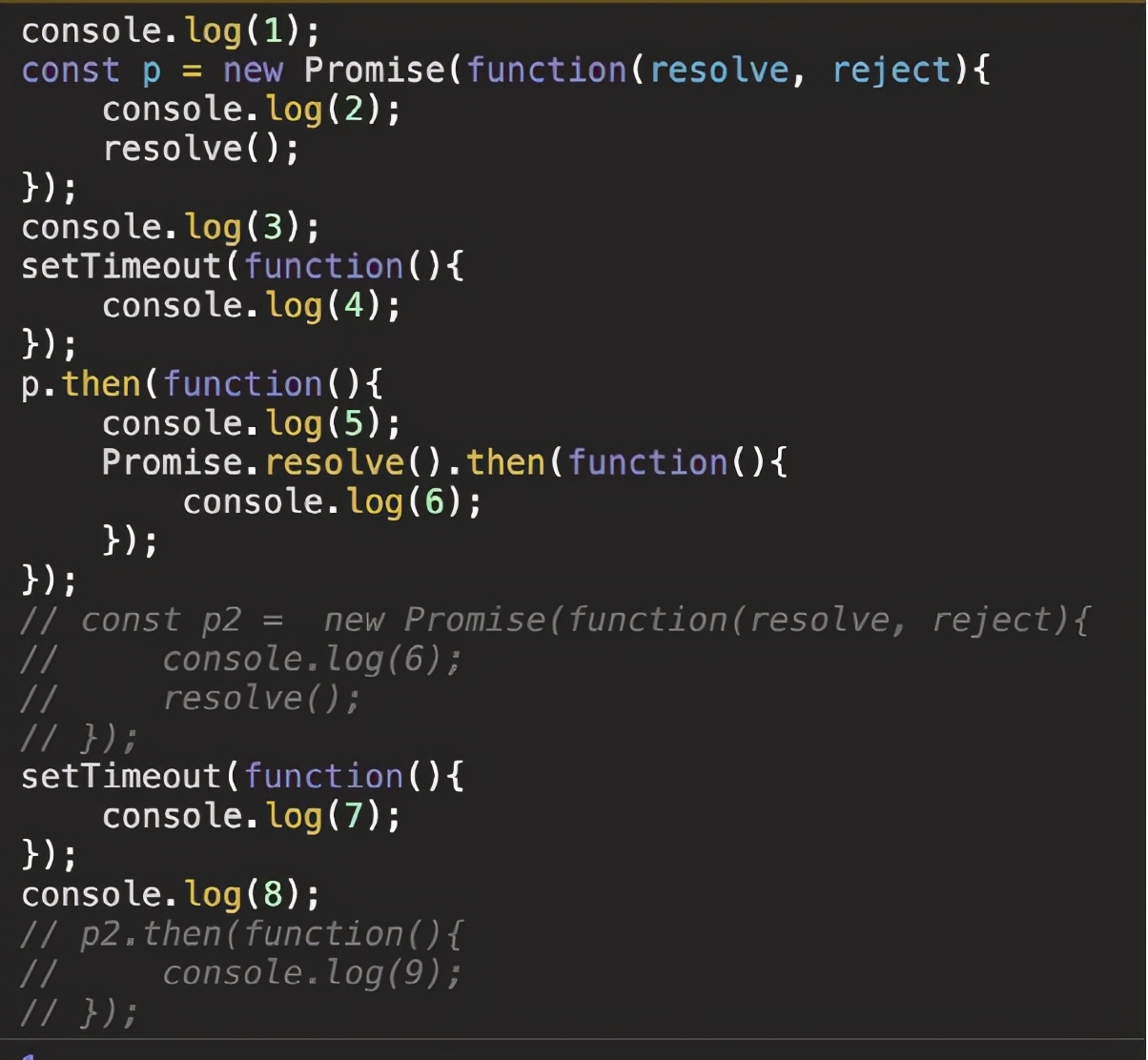
Task: Click the commented '// resolve();' line
Action: pos(192,699)
